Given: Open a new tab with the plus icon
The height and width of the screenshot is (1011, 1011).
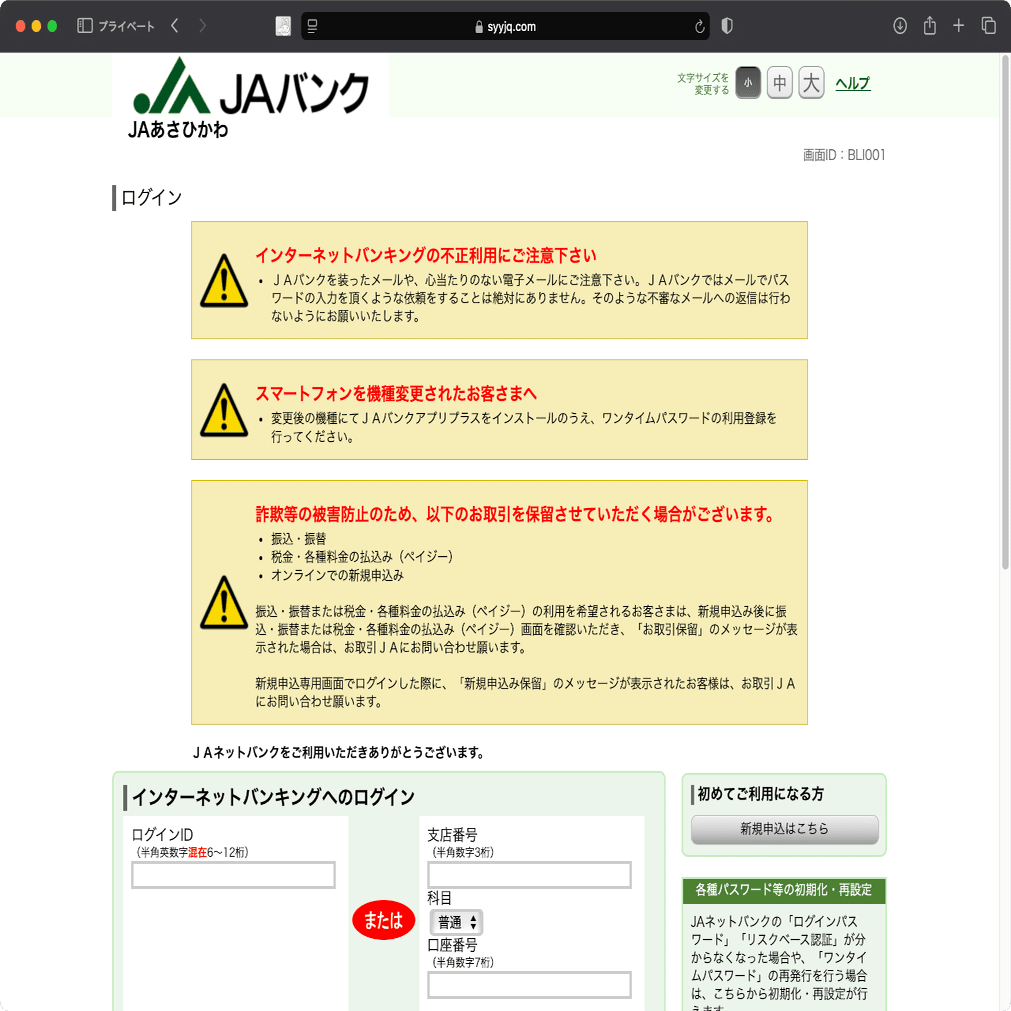Looking at the screenshot, I should (958, 27).
